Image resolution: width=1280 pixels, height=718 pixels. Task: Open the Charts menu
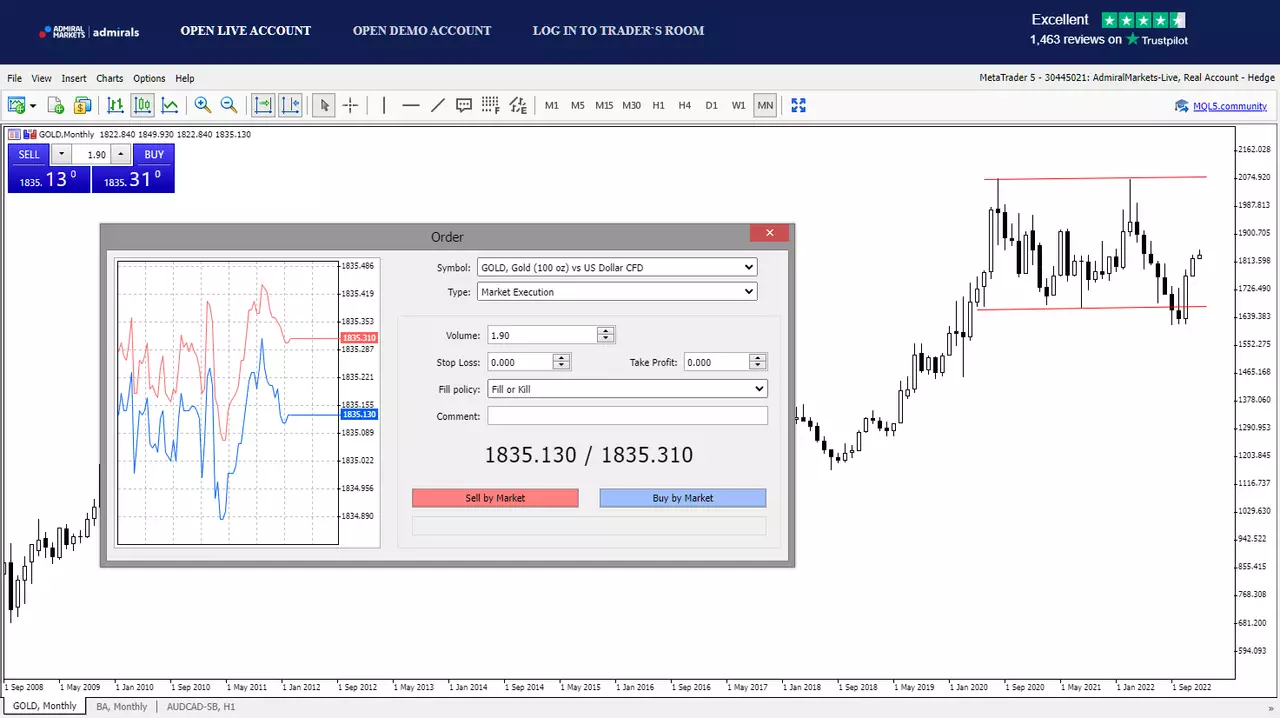point(110,78)
